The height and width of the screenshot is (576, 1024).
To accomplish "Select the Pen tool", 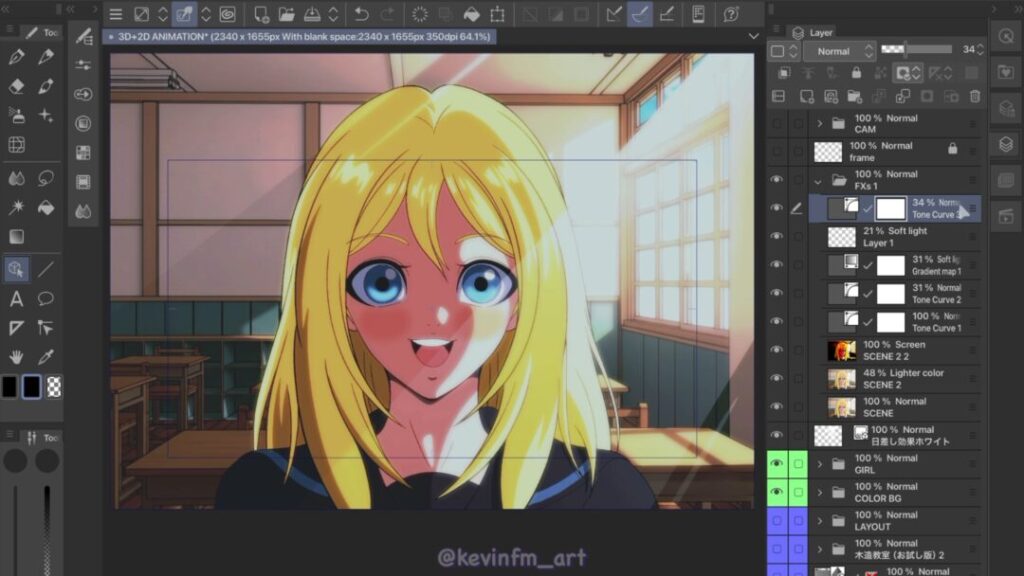I will click(x=16, y=57).
